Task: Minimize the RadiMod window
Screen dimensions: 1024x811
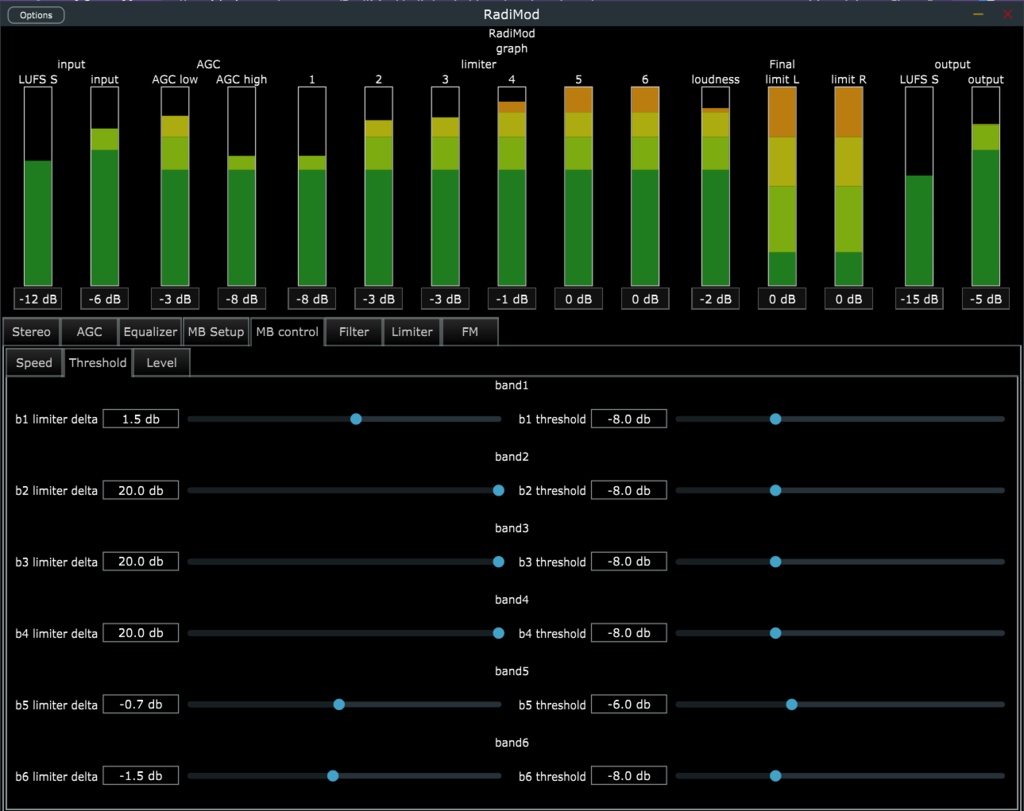Action: tap(978, 14)
